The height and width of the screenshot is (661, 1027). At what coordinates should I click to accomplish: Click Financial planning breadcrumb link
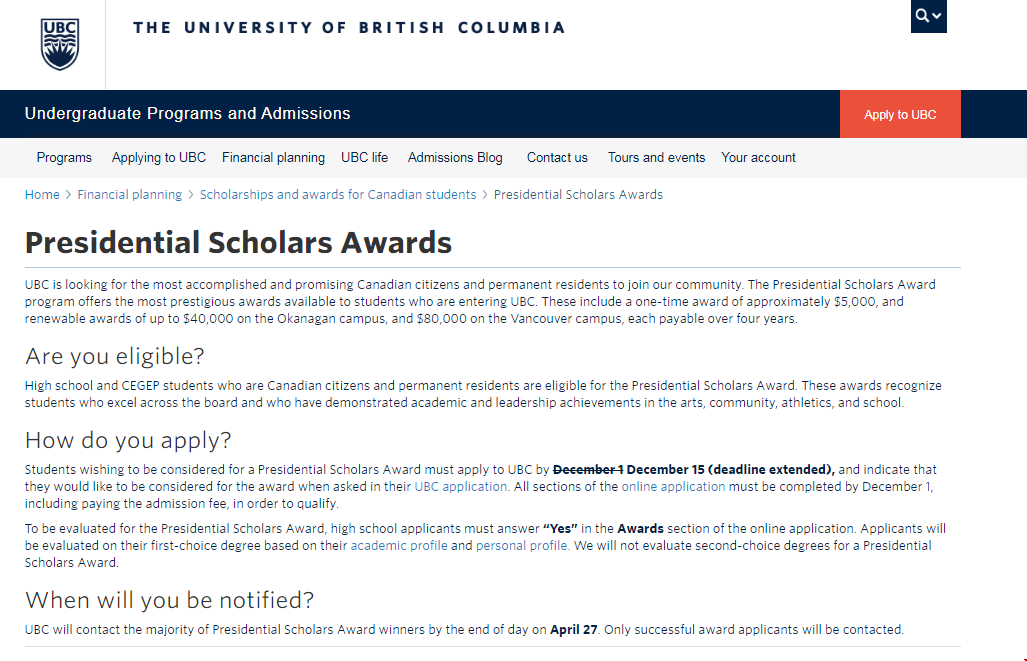(x=130, y=195)
